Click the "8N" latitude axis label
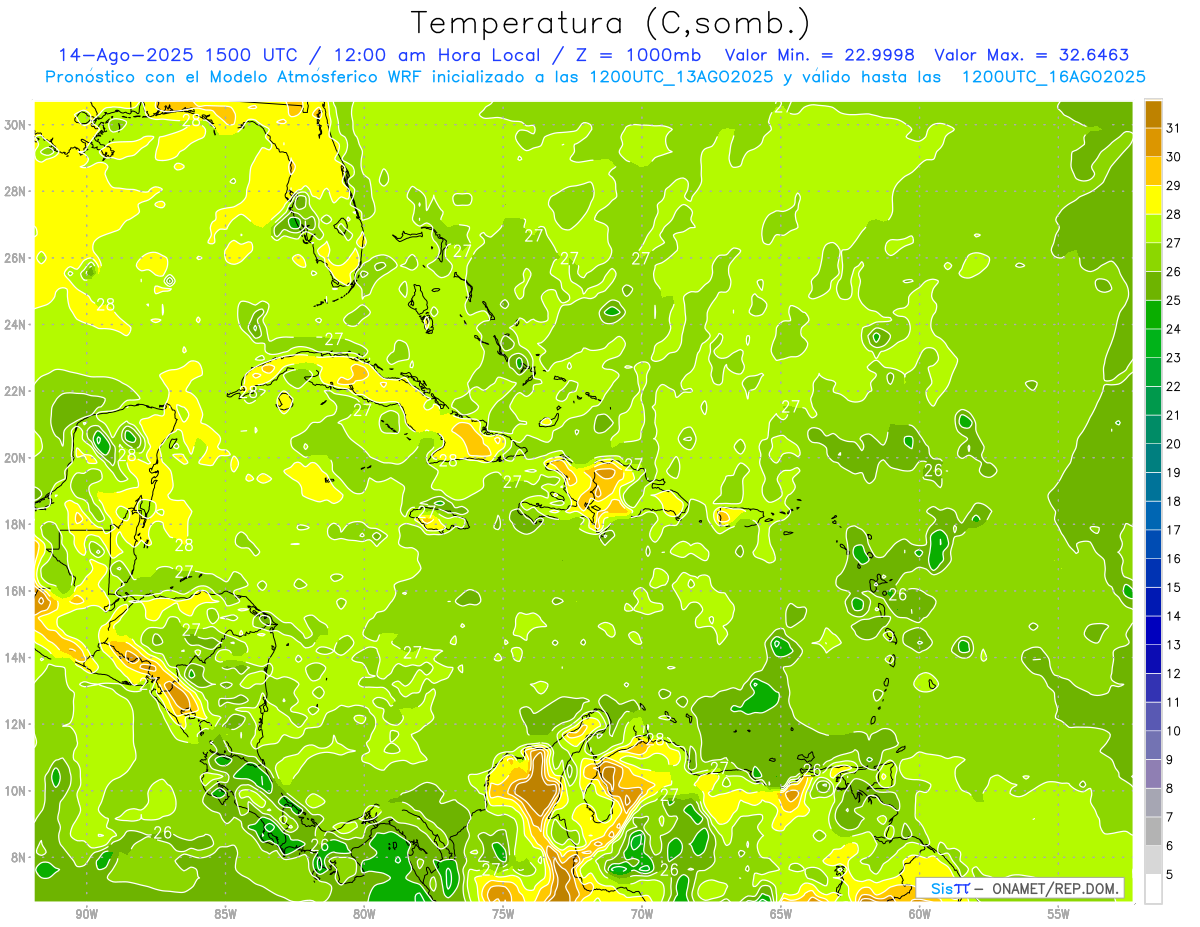The height and width of the screenshot is (927, 1200). click(x=19, y=857)
